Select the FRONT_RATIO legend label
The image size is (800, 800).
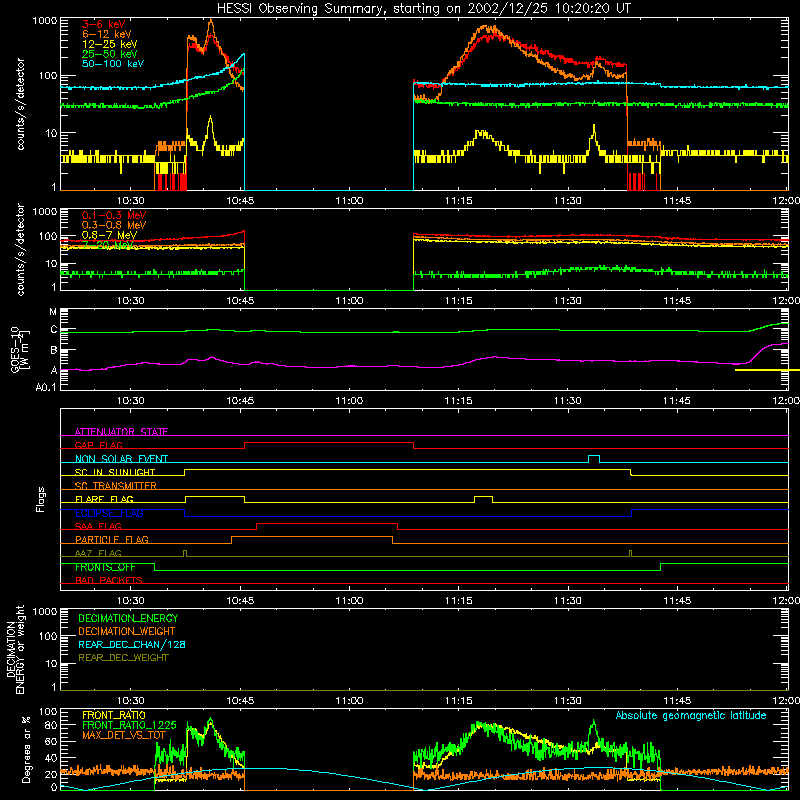tap(114, 715)
